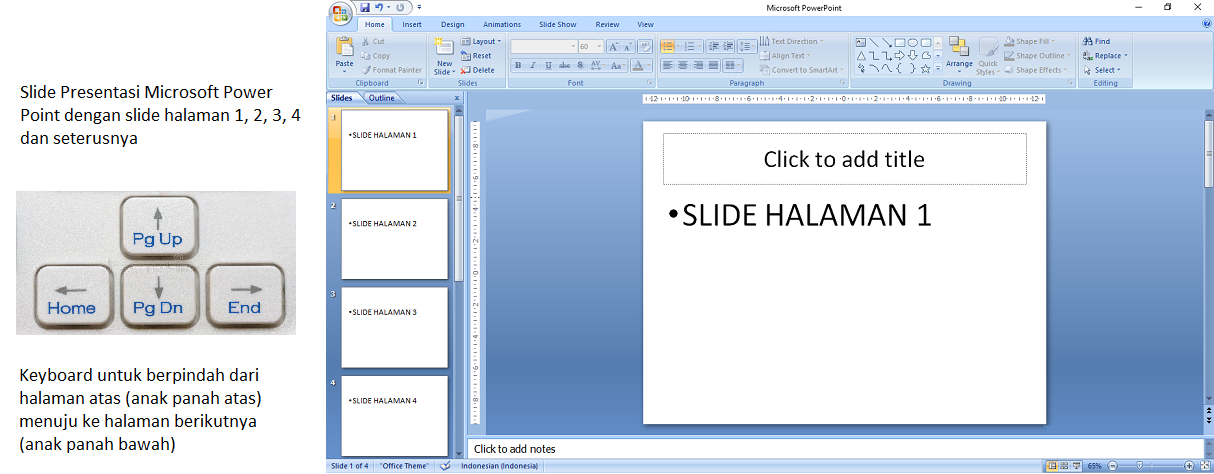Screen dimensions: 1214x474
Task: Toggle bullet list button
Action: click(667, 46)
